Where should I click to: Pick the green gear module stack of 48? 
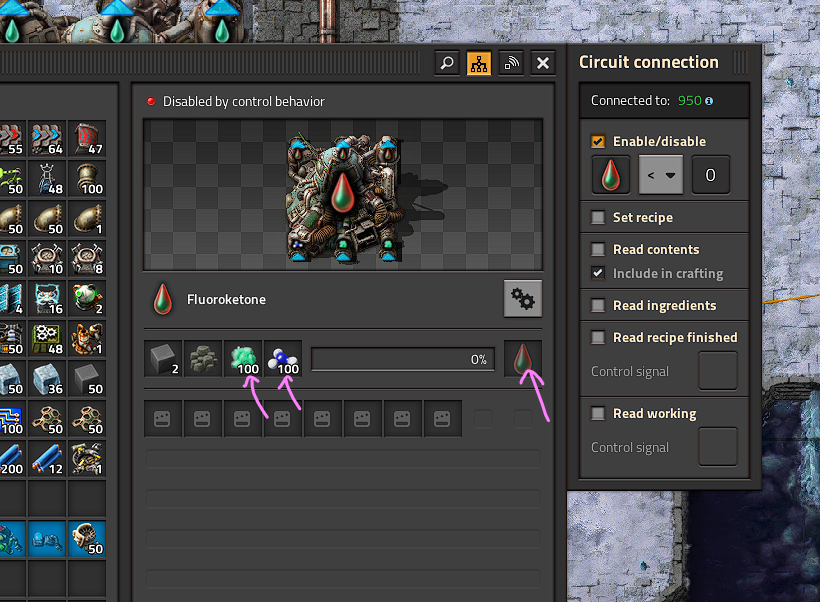(x=48, y=339)
